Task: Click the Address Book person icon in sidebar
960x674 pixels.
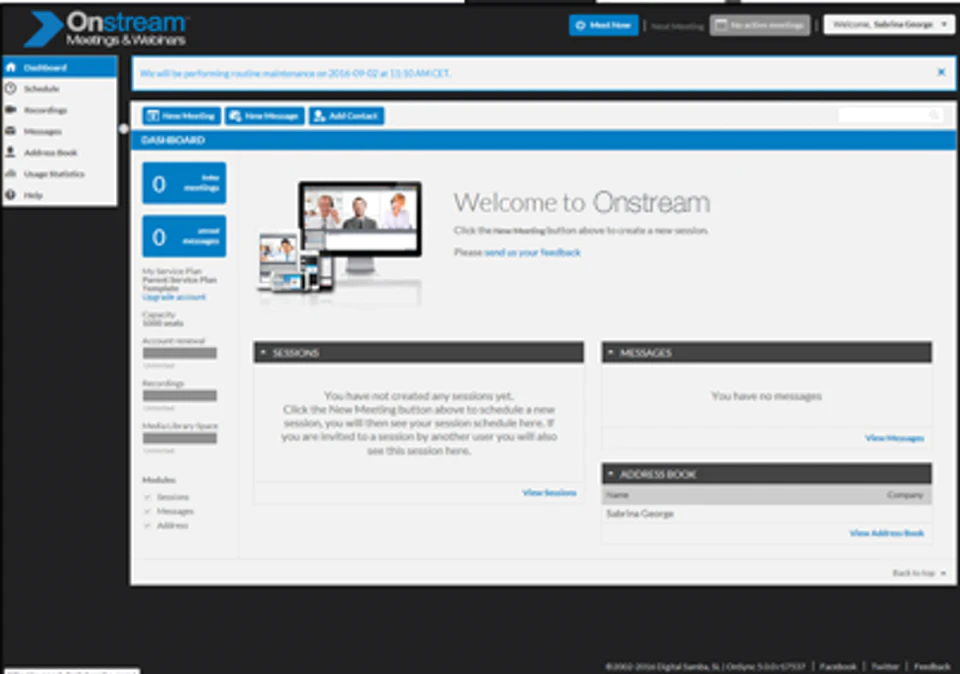Action: point(10,152)
